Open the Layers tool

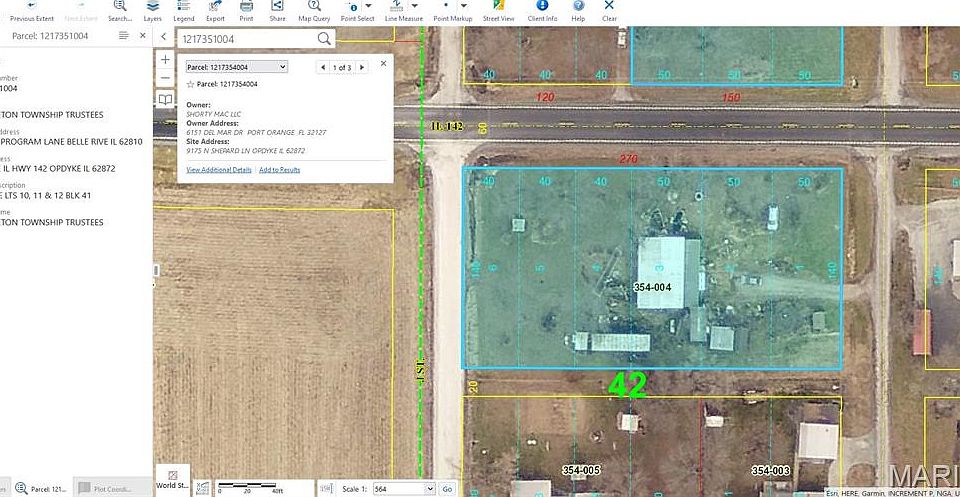tap(152, 11)
